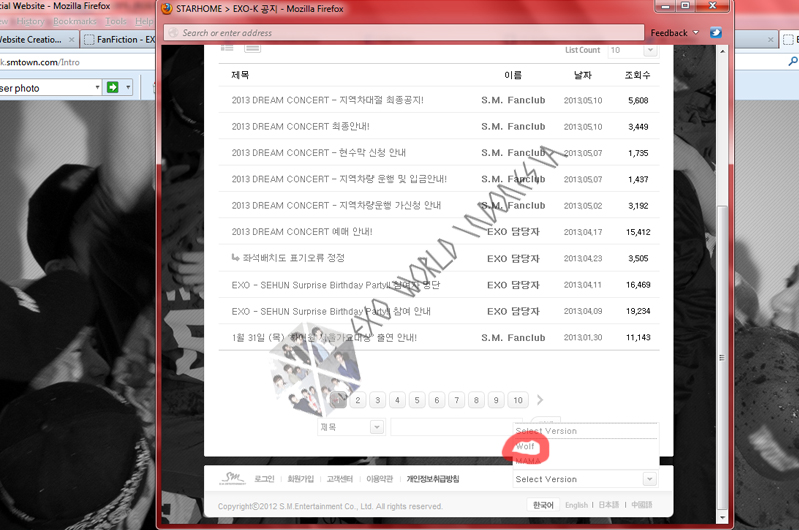Screen dimensions: 799x530
Task: Open post dated 2013.01.30 about 1월 31일
Action: coord(324,337)
